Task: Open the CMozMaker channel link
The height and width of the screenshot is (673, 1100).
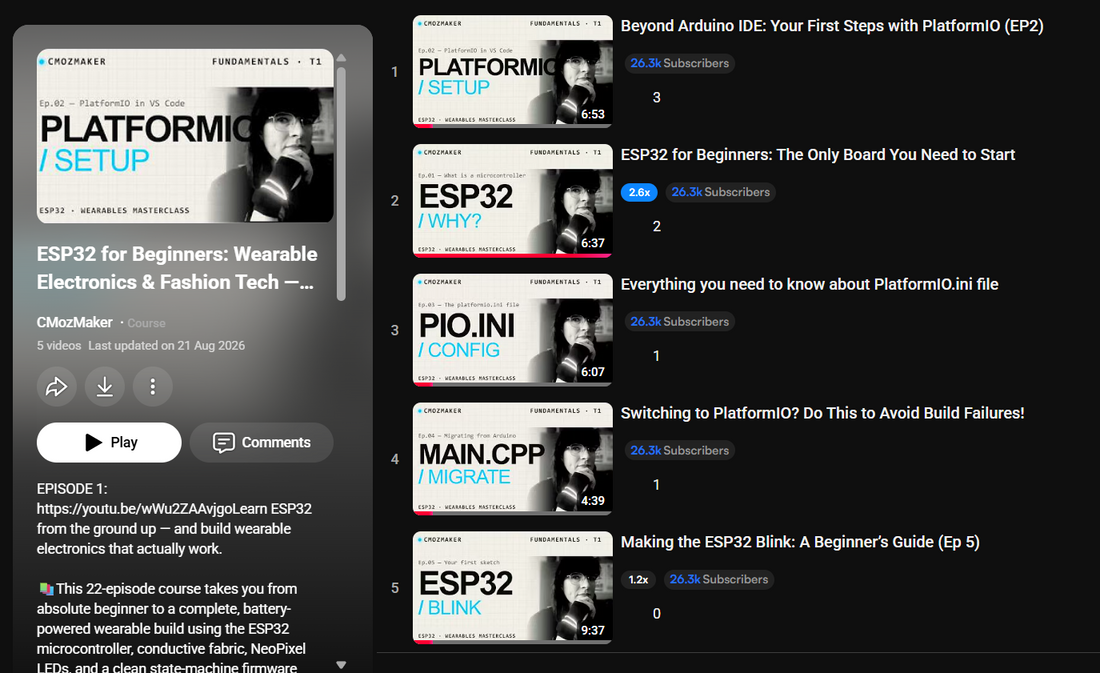Action: pyautogui.click(x=74, y=322)
